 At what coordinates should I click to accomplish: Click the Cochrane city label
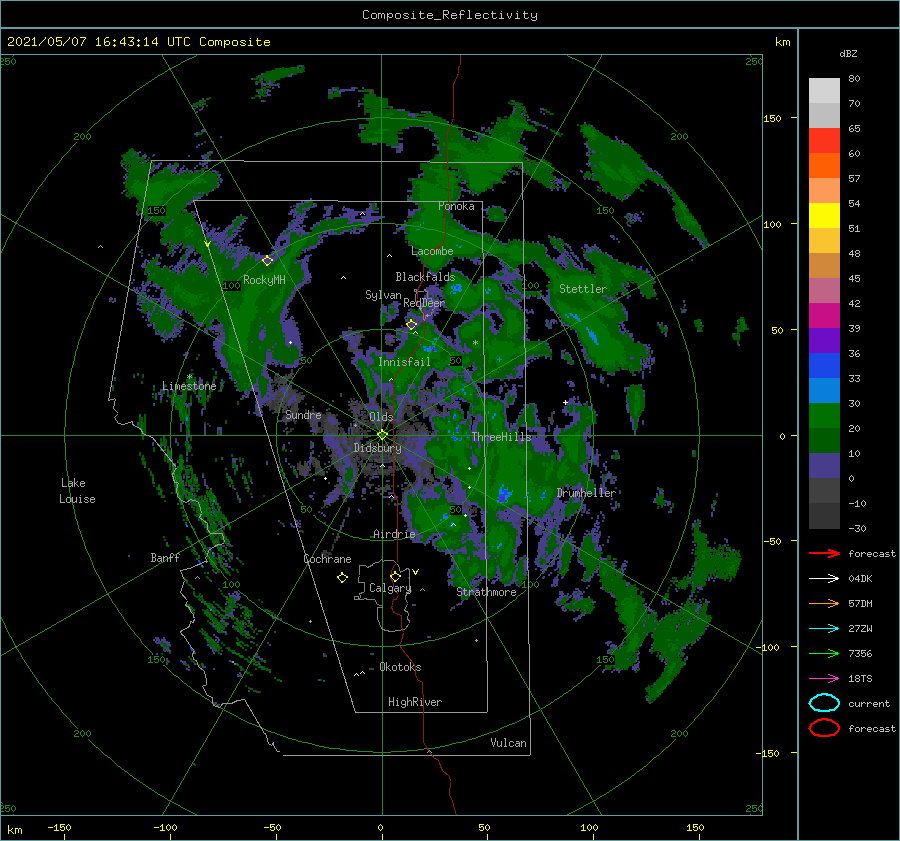[x=327, y=559]
